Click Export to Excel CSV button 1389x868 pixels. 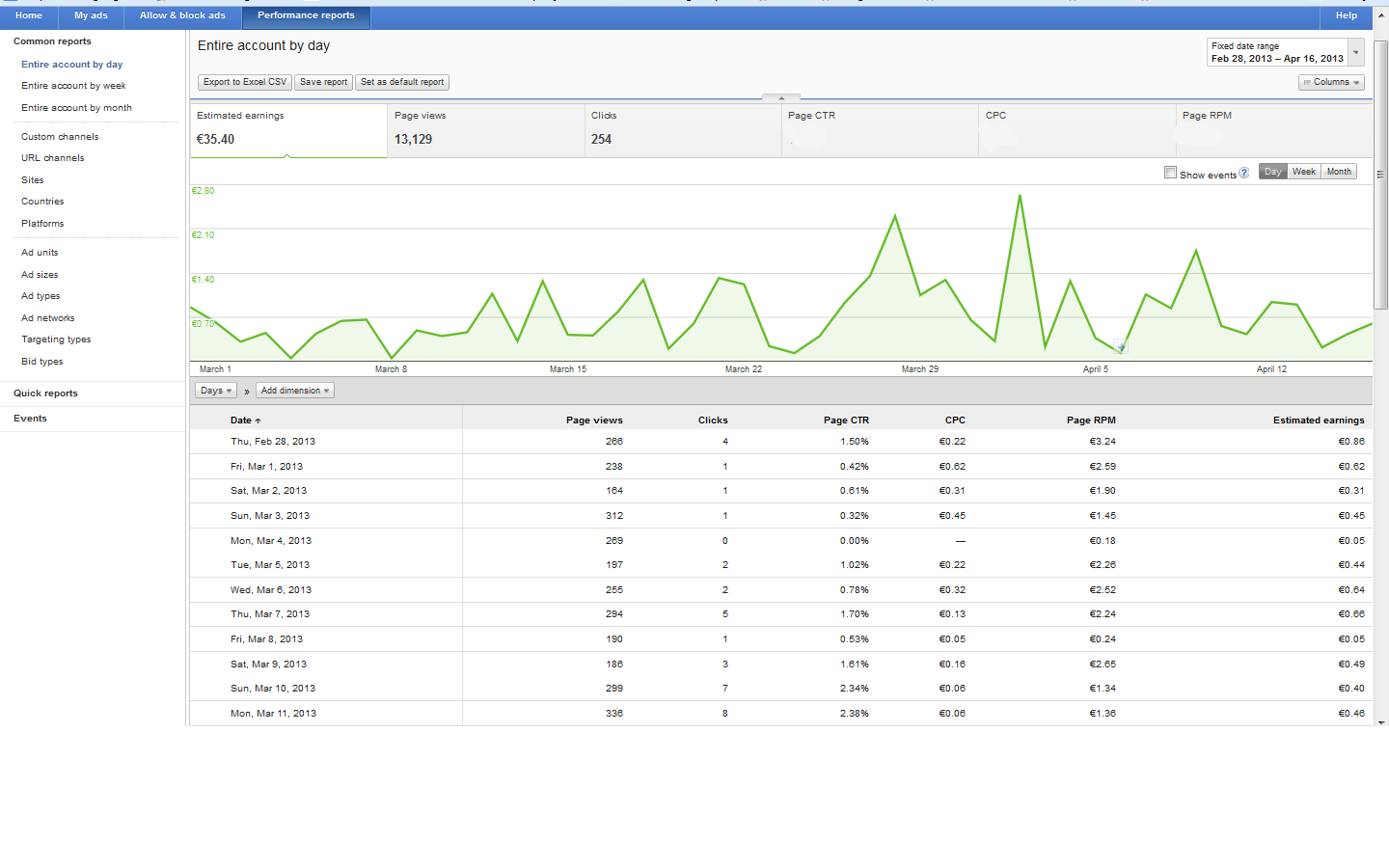pyautogui.click(x=245, y=82)
